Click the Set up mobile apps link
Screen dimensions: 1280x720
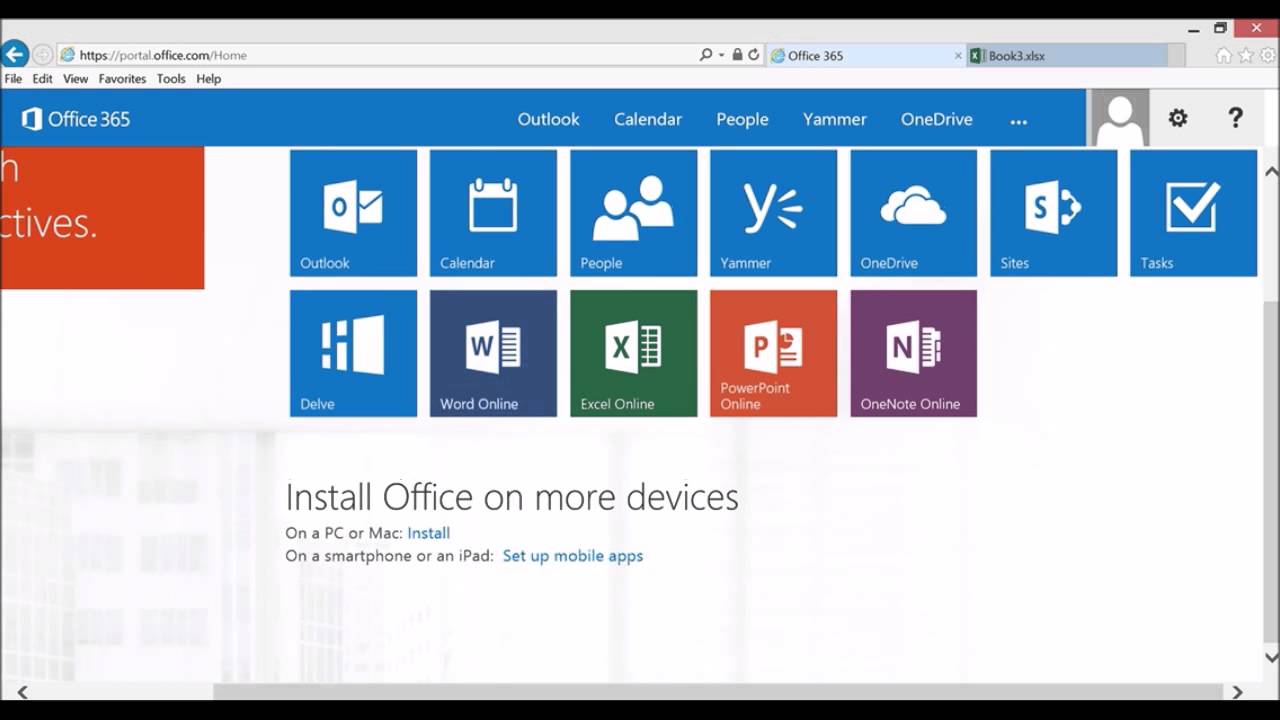click(573, 556)
